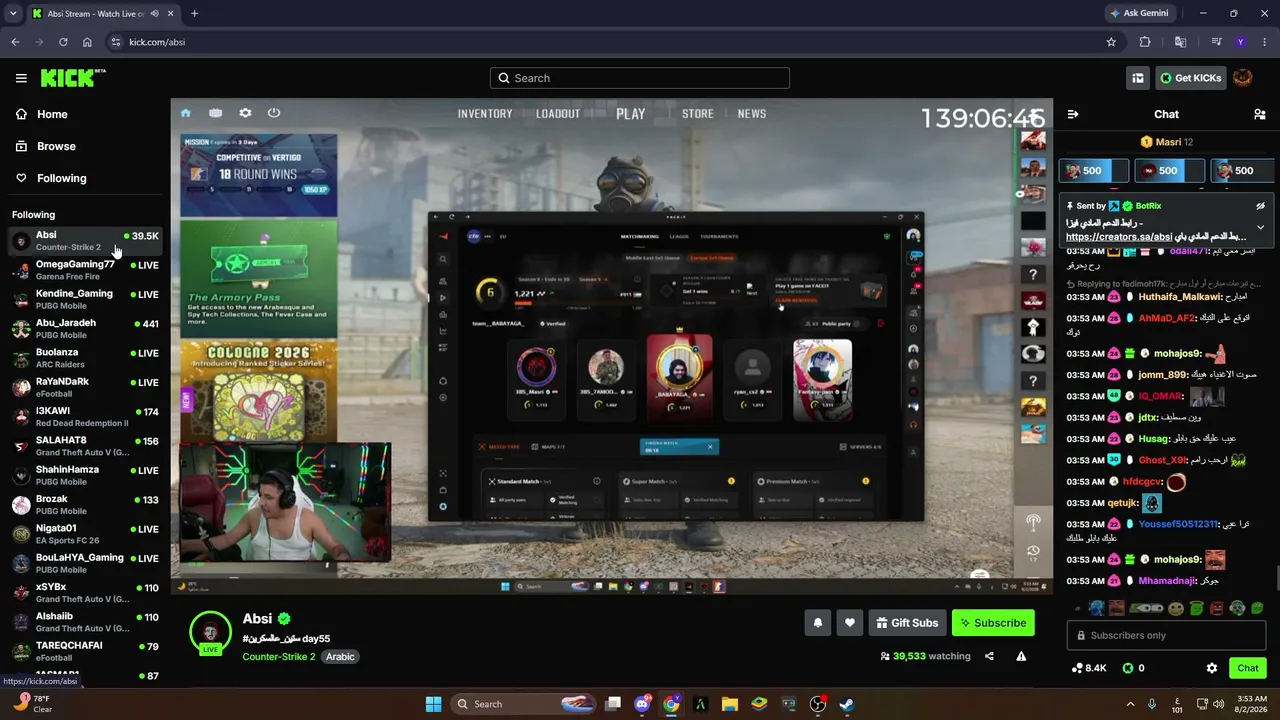The height and width of the screenshot is (720, 1280).
Task: Collapse the chat panel with the arrow icon
Action: point(1073,114)
